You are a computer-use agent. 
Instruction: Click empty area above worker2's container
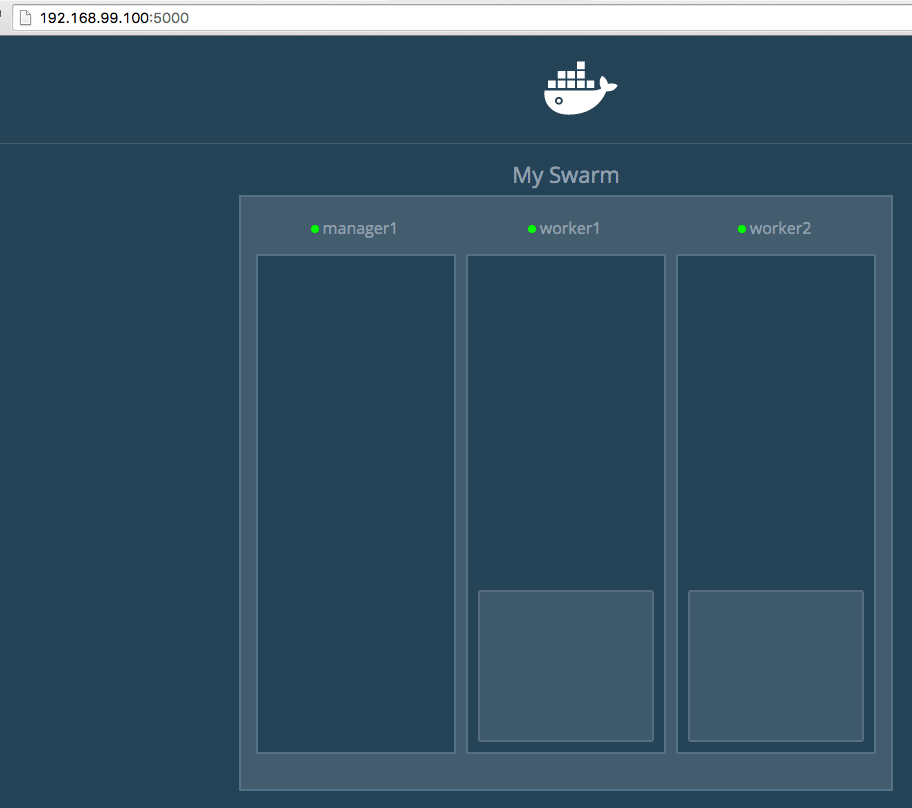tap(776, 420)
